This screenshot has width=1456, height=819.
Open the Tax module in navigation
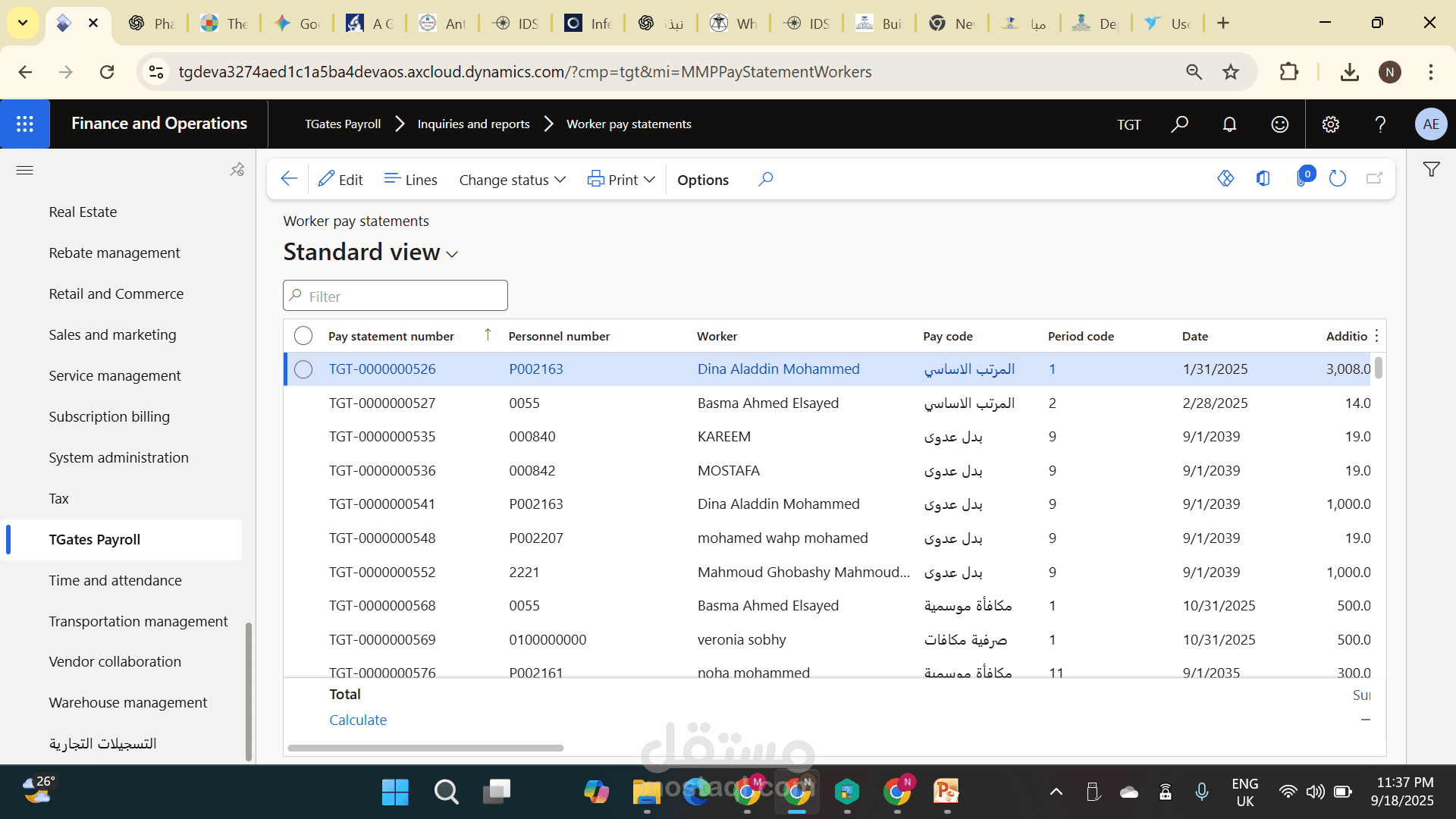[x=58, y=499]
